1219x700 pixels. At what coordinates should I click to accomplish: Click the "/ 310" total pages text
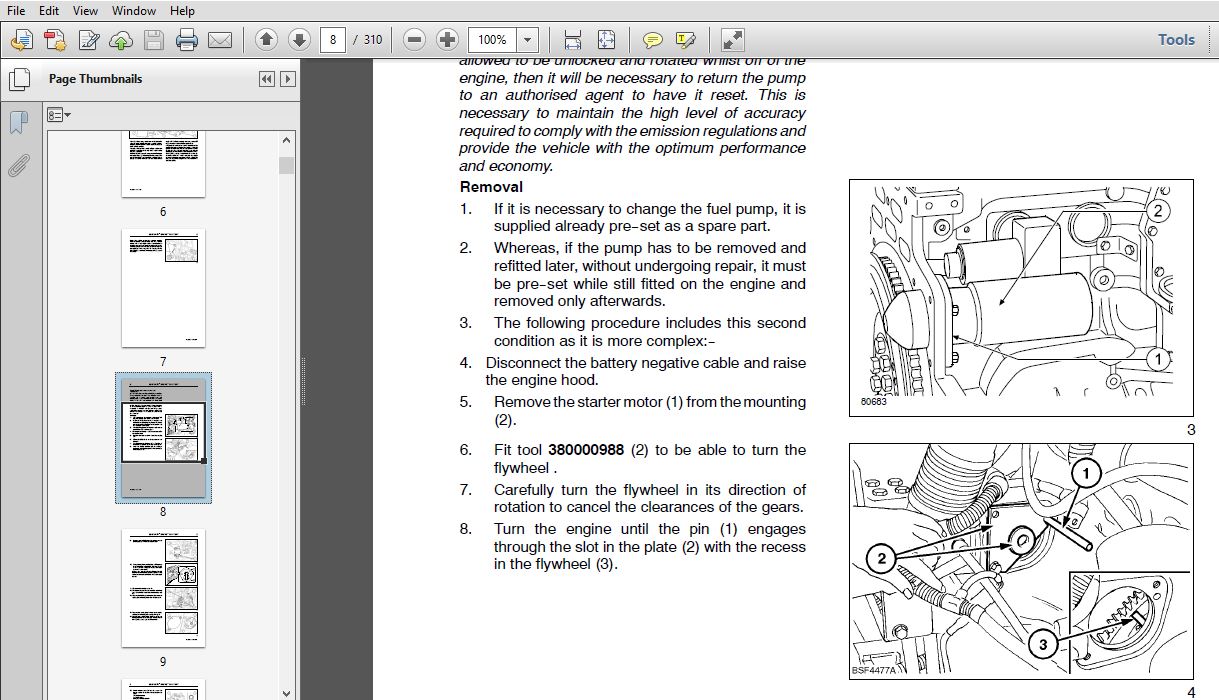click(367, 40)
